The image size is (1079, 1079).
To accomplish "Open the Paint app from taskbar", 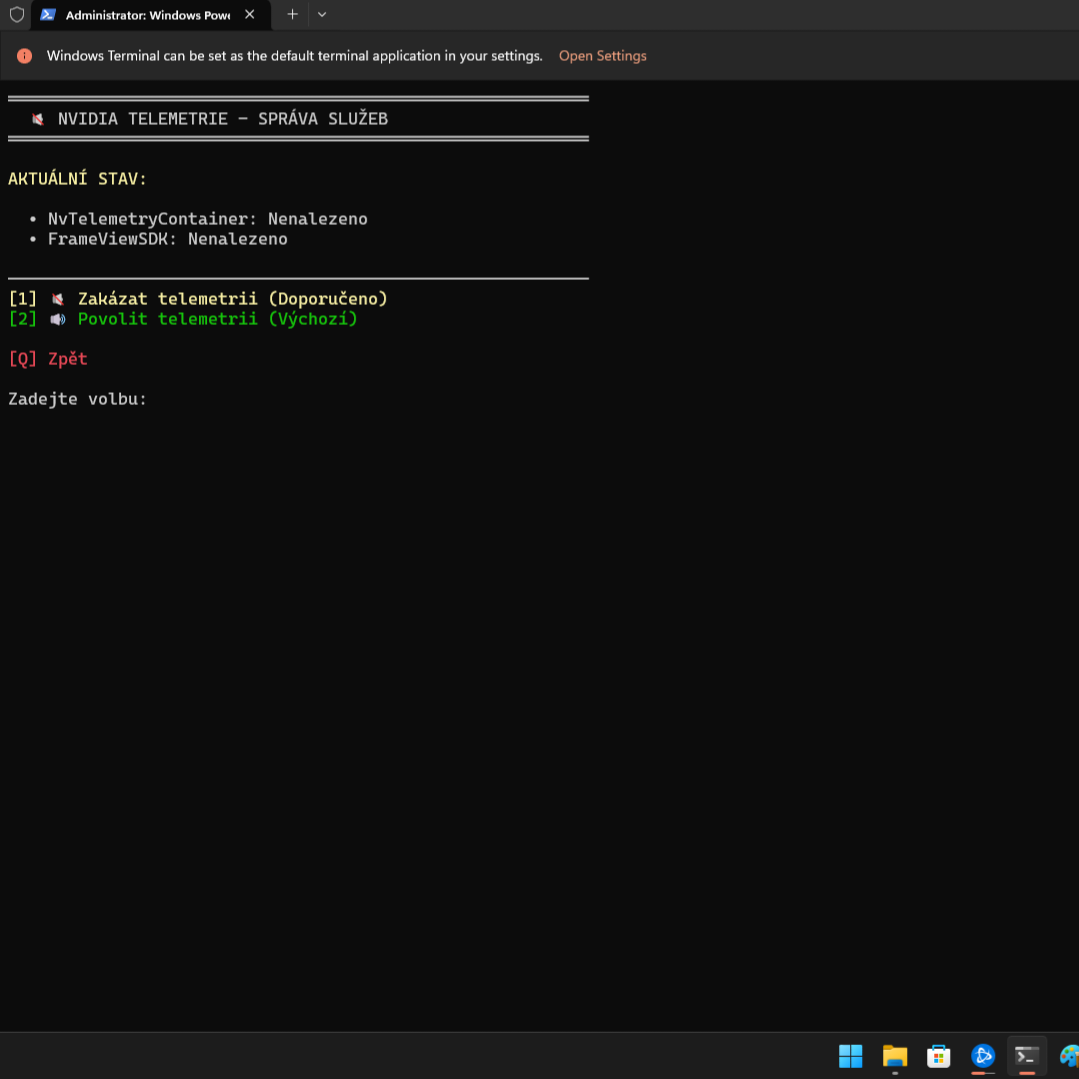I will pos(1068,1056).
